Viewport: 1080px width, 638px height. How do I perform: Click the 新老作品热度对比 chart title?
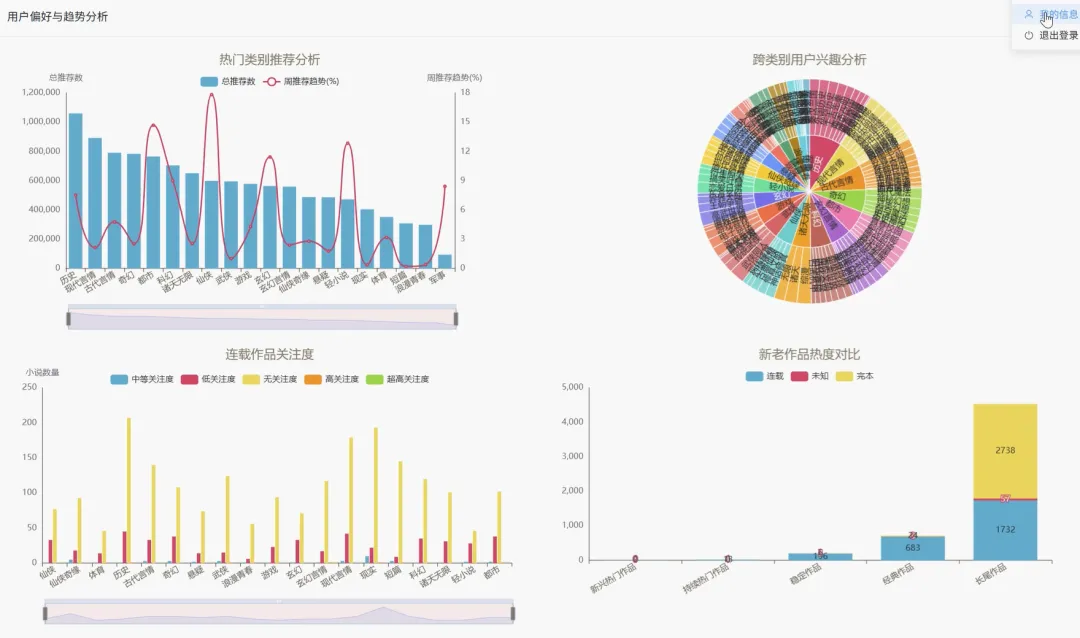point(809,354)
